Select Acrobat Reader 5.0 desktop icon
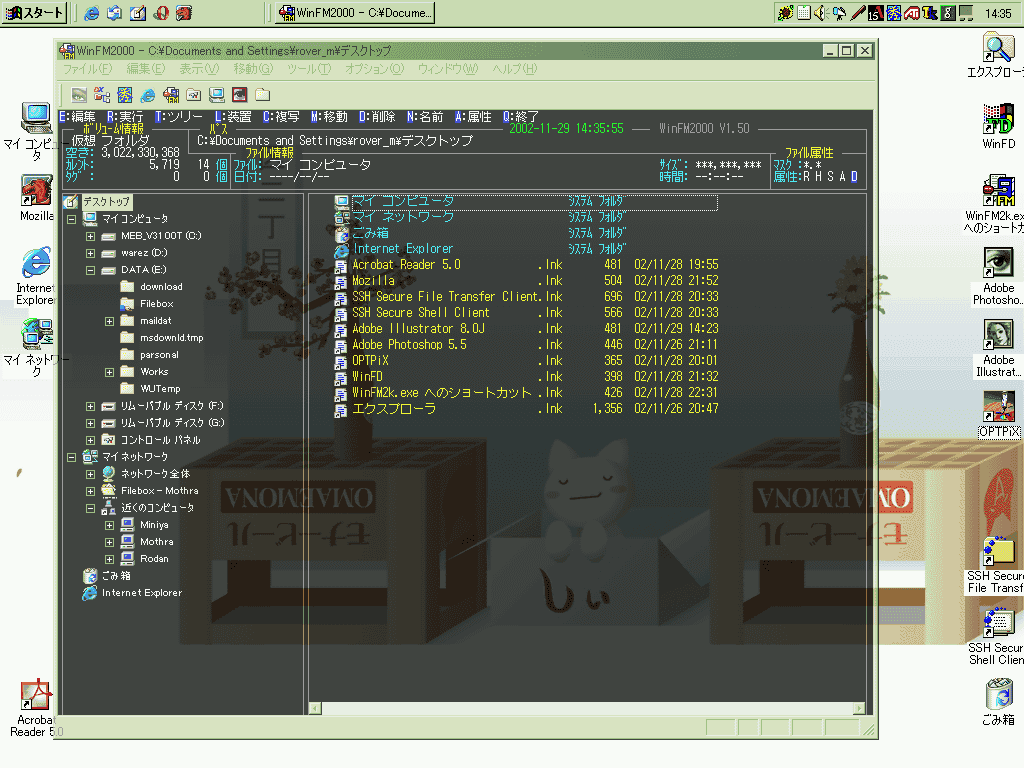 [x=35, y=708]
